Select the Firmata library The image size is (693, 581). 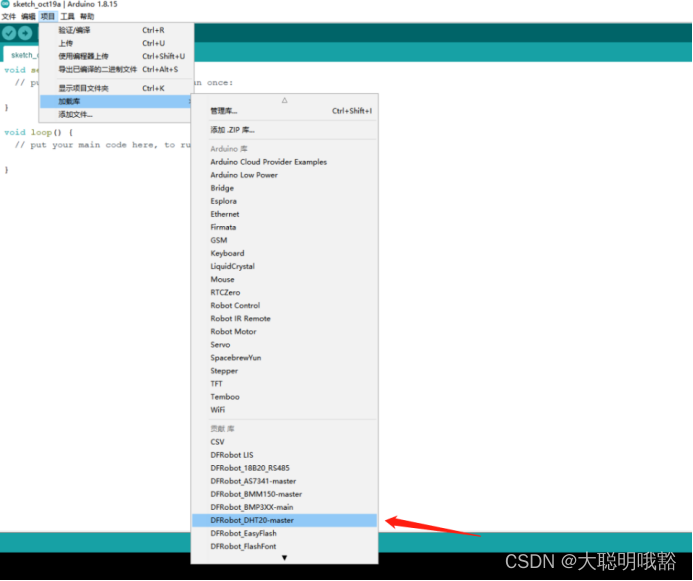[285, 227]
